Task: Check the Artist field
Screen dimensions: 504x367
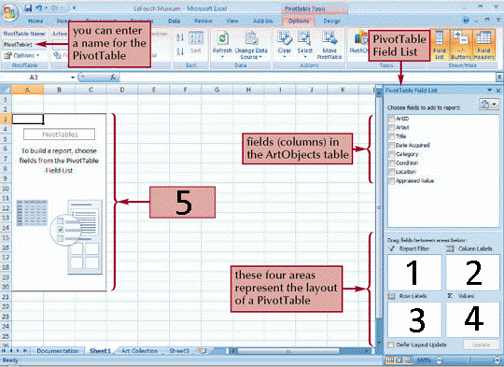Action: point(392,127)
